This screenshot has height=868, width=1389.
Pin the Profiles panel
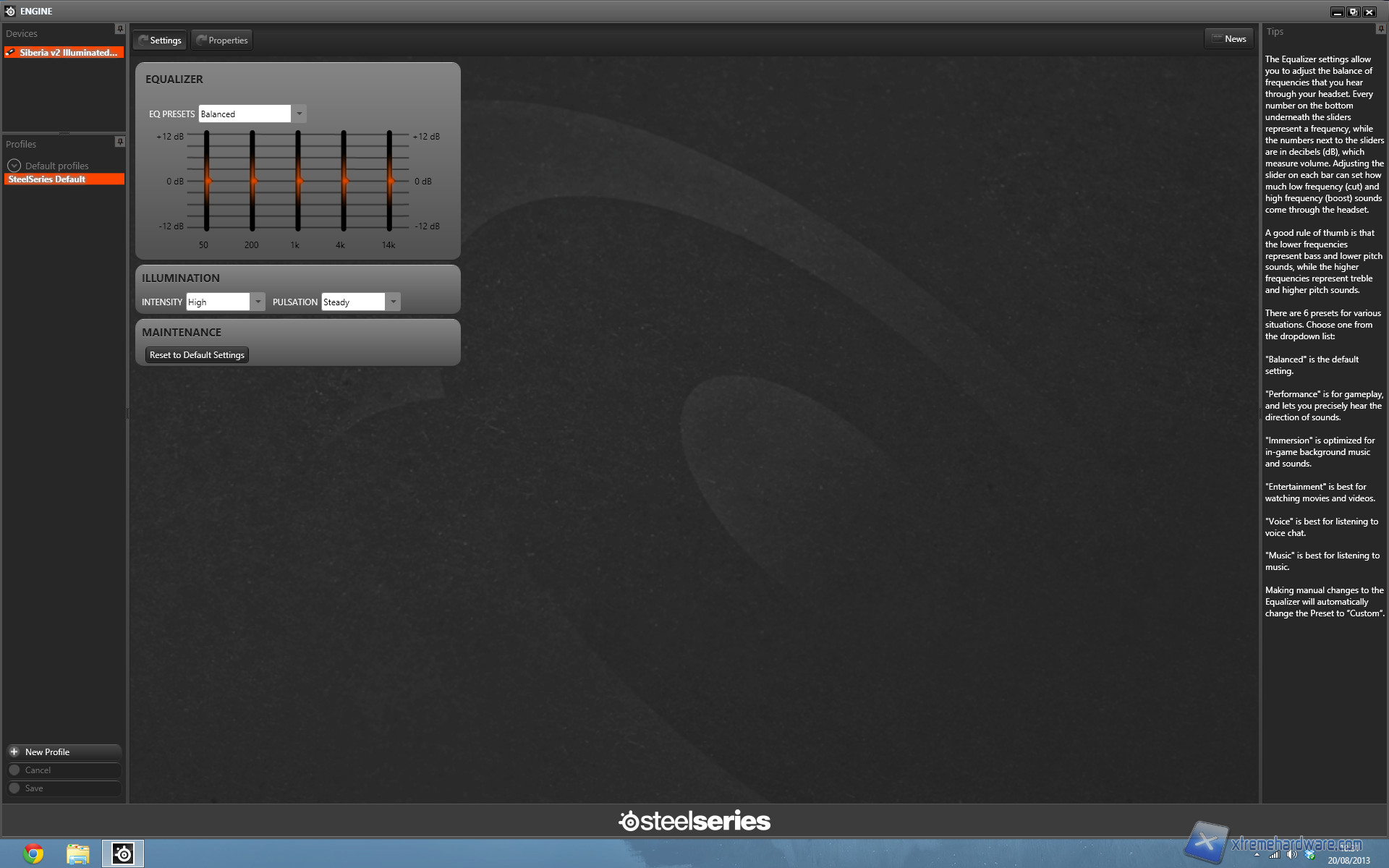[x=120, y=142]
